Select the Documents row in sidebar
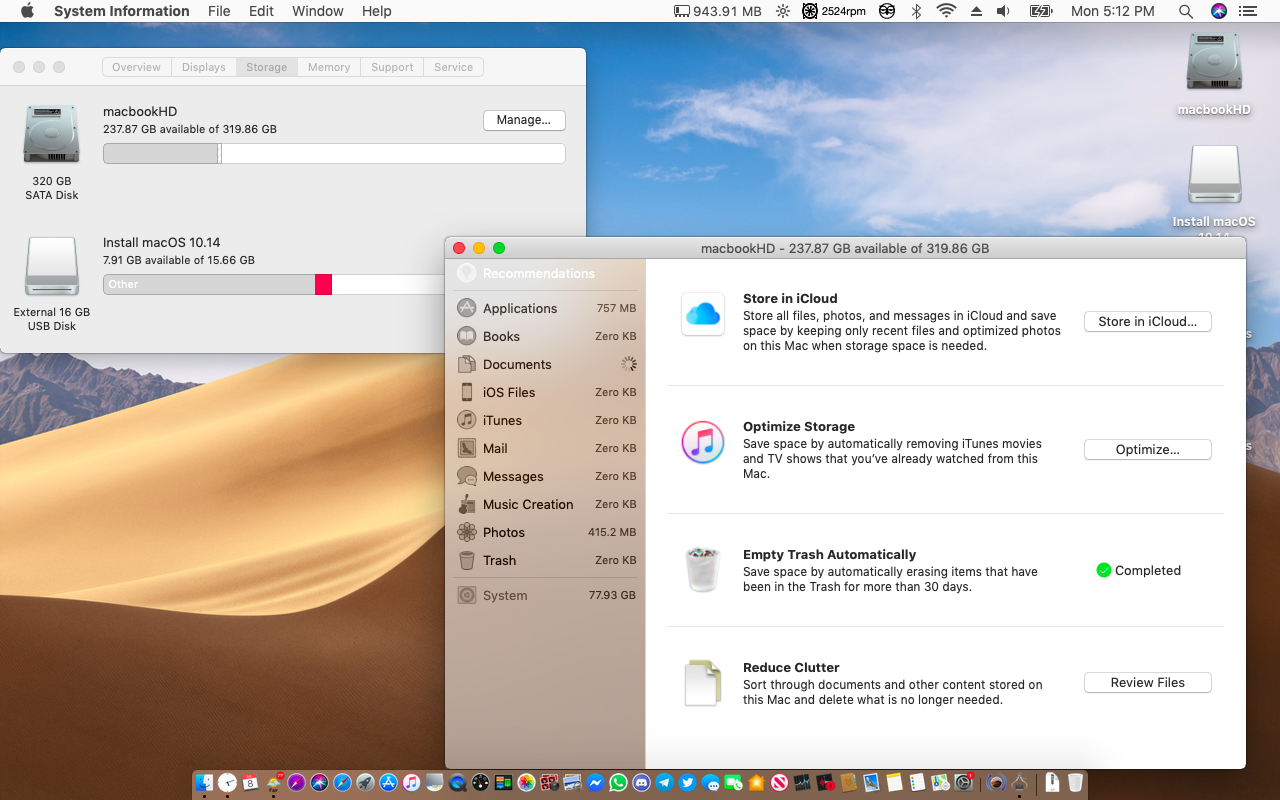The image size is (1280, 800). [x=546, y=364]
